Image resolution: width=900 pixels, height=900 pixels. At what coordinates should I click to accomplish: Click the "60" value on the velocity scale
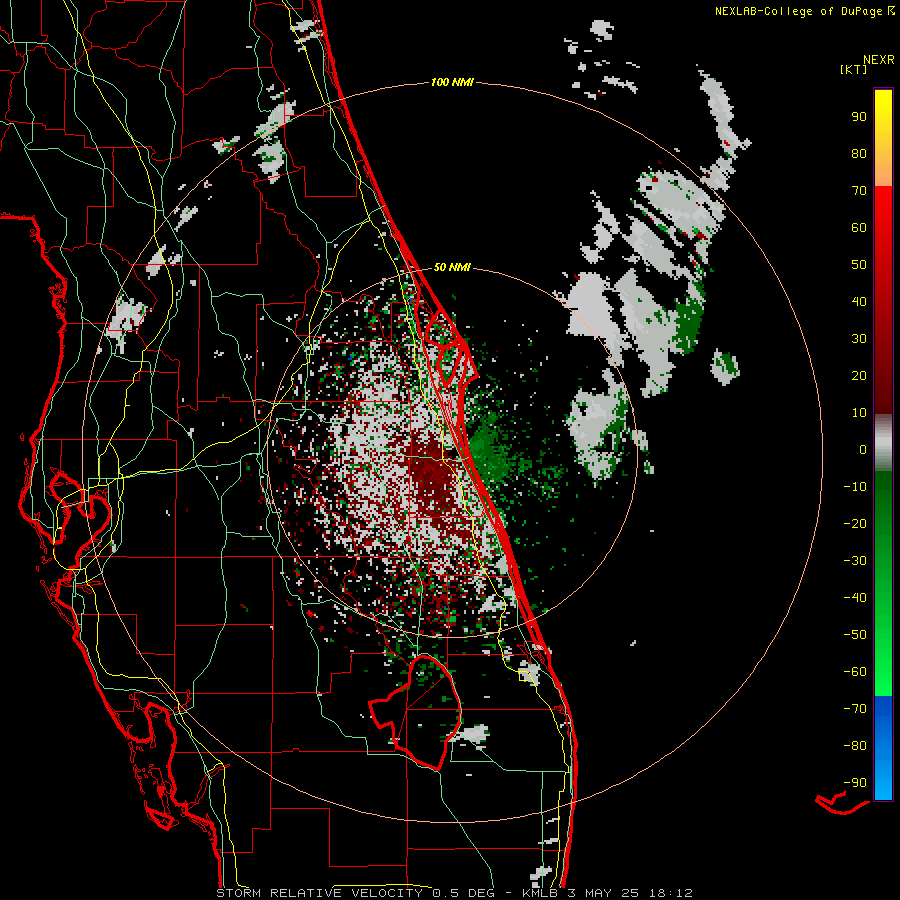tap(859, 227)
